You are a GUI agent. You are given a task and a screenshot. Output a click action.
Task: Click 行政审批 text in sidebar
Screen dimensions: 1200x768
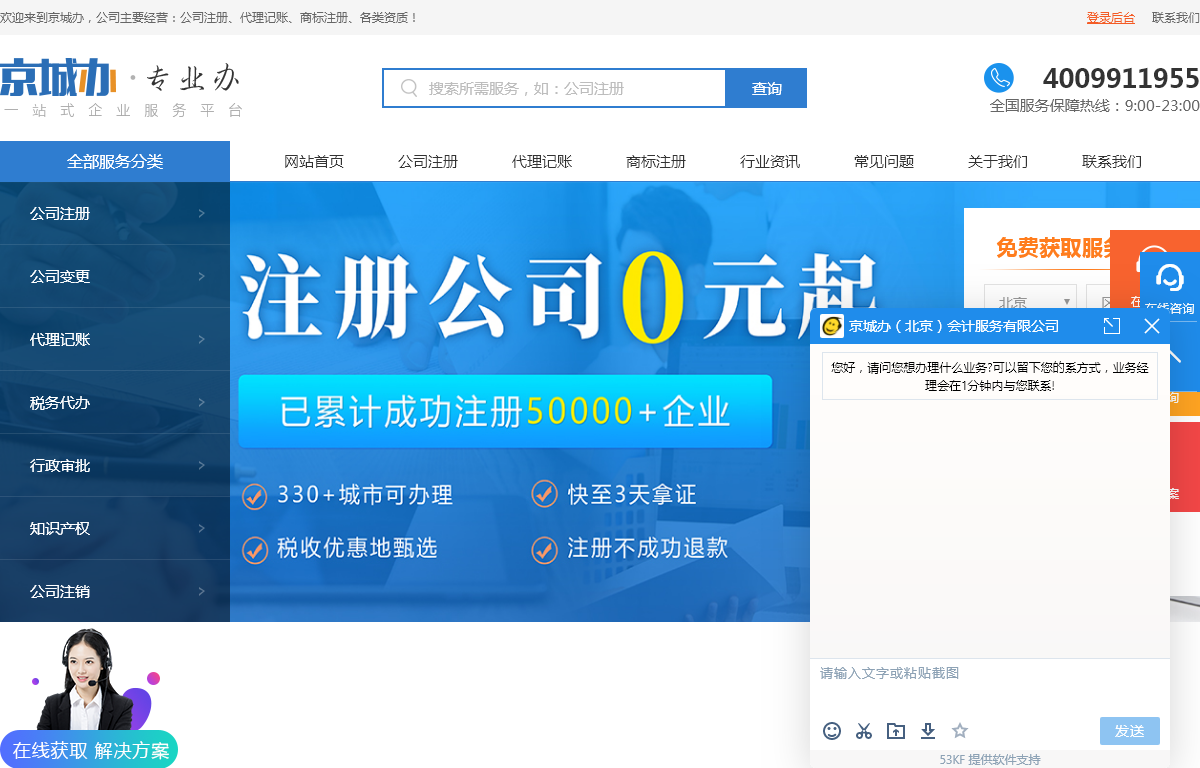(60, 465)
